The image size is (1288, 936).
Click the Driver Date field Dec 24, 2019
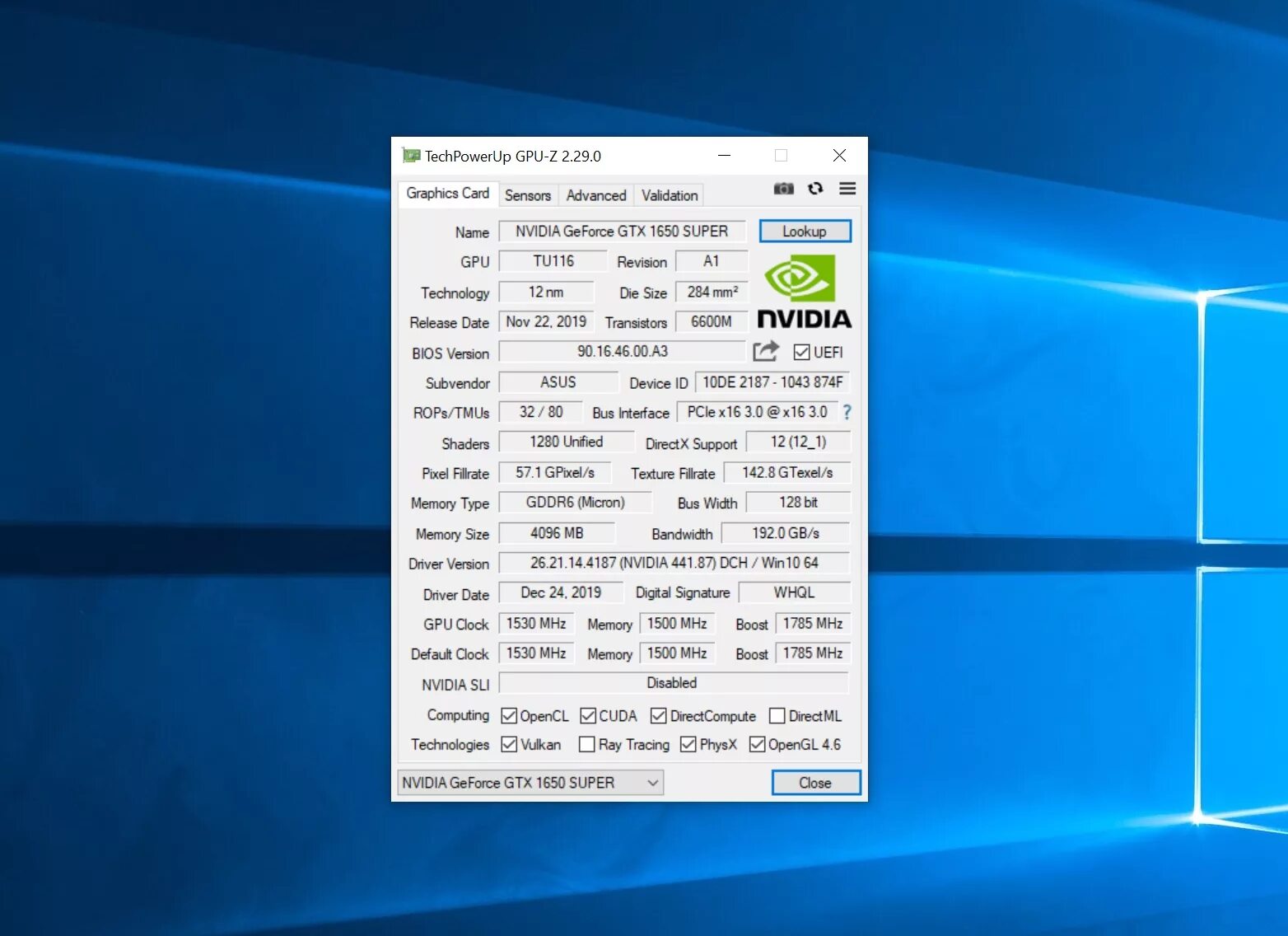pyautogui.click(x=561, y=592)
